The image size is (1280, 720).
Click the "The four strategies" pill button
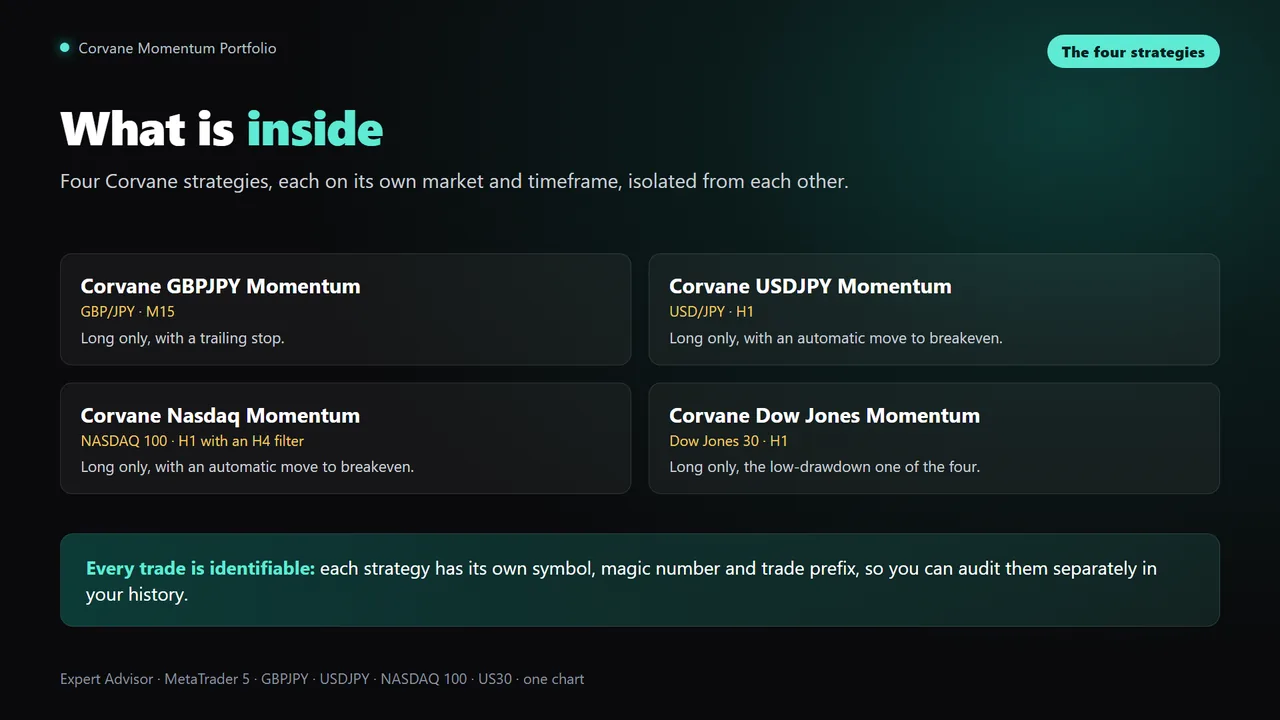pos(1133,52)
